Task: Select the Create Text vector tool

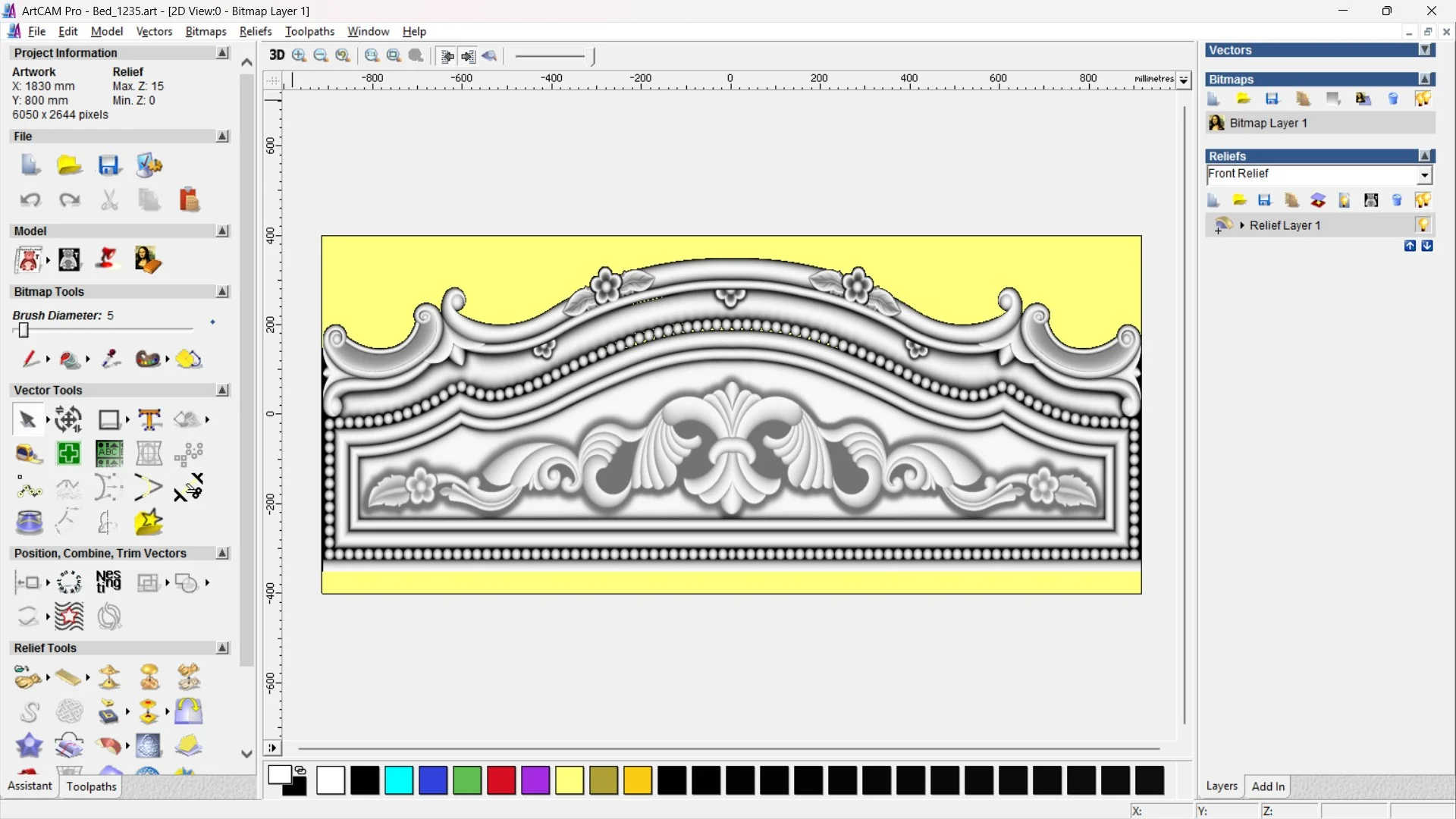Action: click(x=149, y=419)
